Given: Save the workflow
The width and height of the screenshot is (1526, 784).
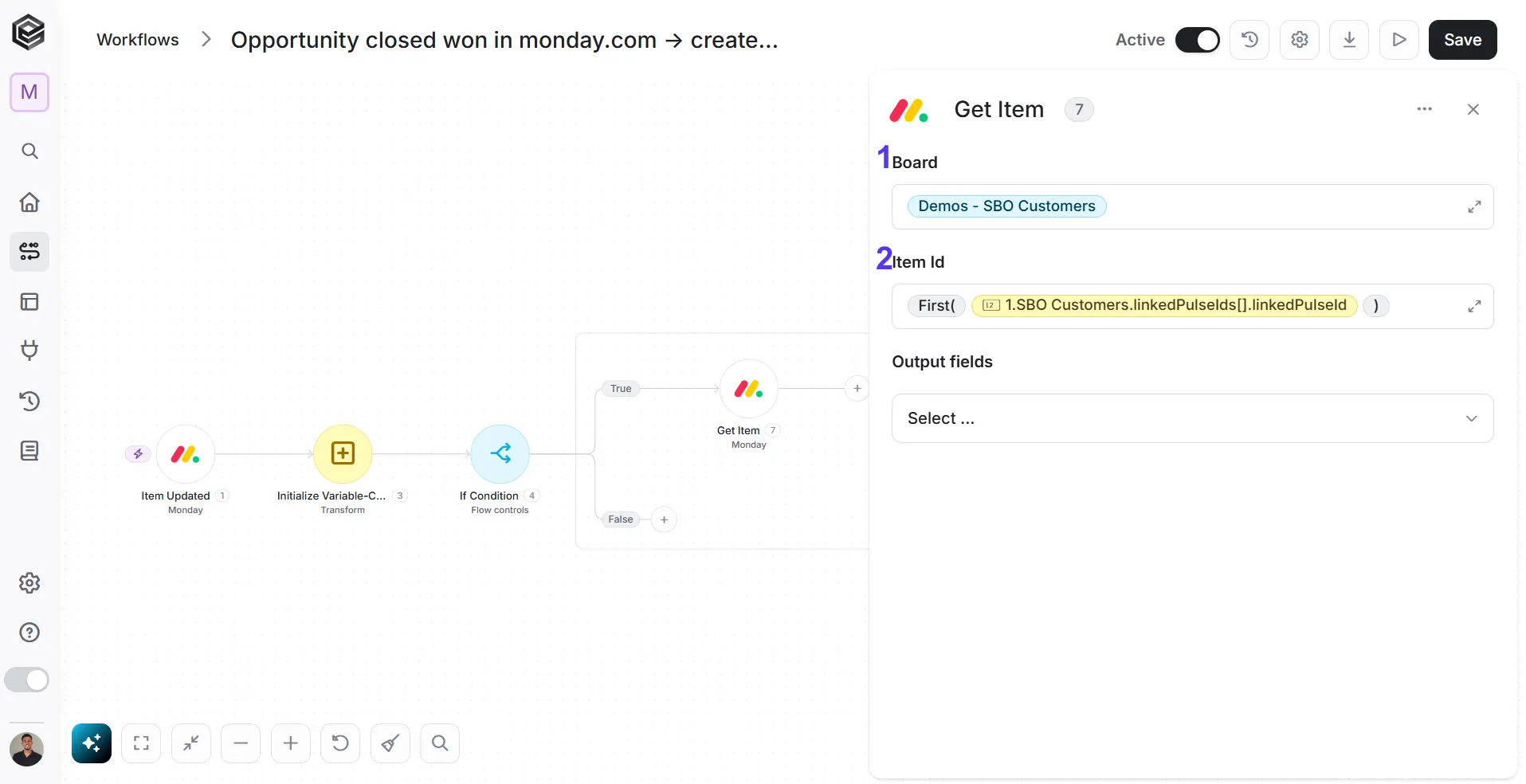Looking at the screenshot, I should [1462, 40].
